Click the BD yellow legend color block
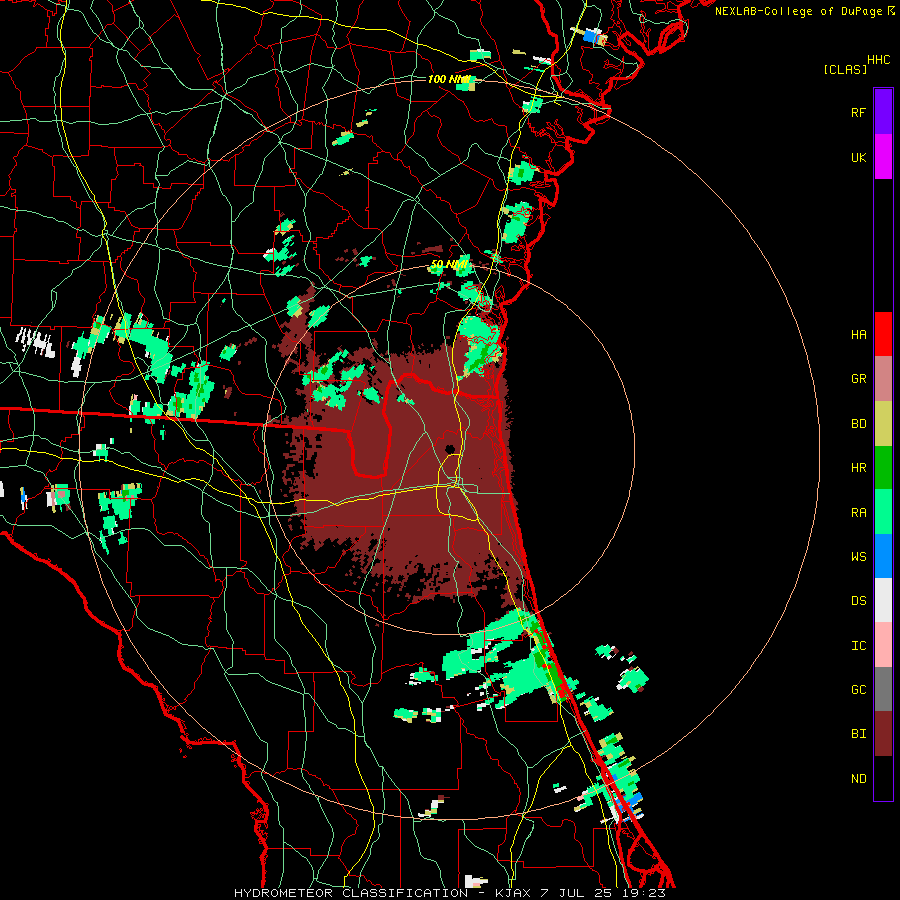Viewport: 900px width, 900px height. (883, 424)
